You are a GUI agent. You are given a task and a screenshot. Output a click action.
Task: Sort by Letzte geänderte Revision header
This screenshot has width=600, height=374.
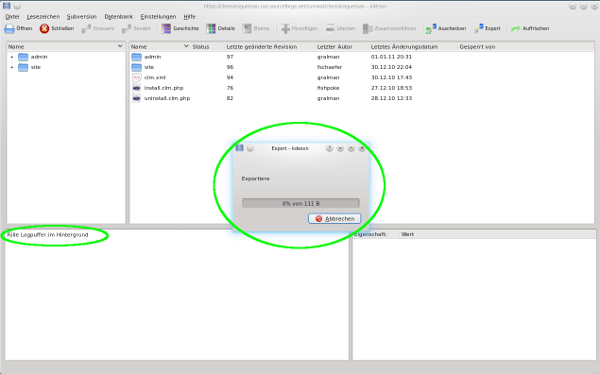pyautogui.click(x=262, y=47)
